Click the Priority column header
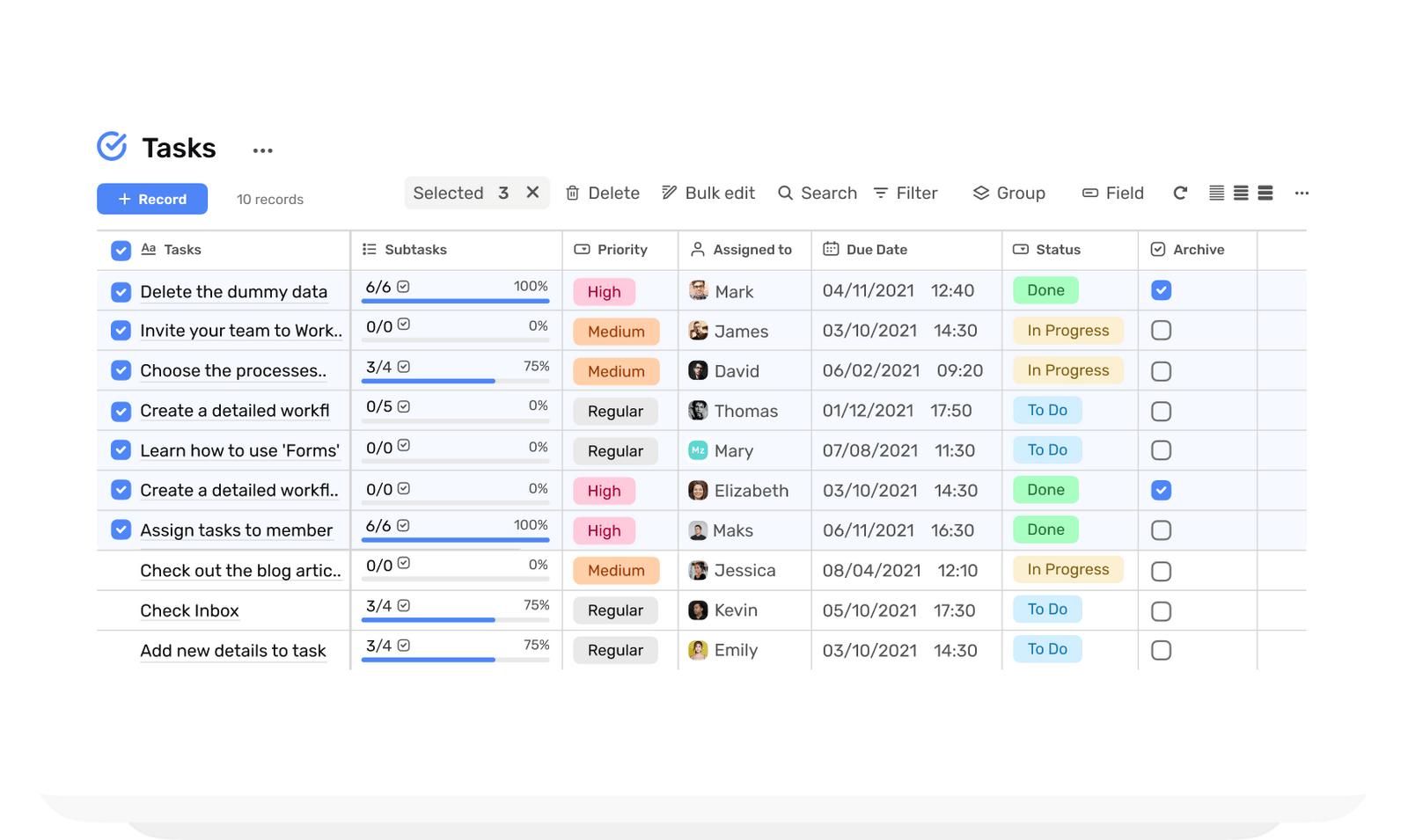Screen dimensions: 1408x840 623,250
